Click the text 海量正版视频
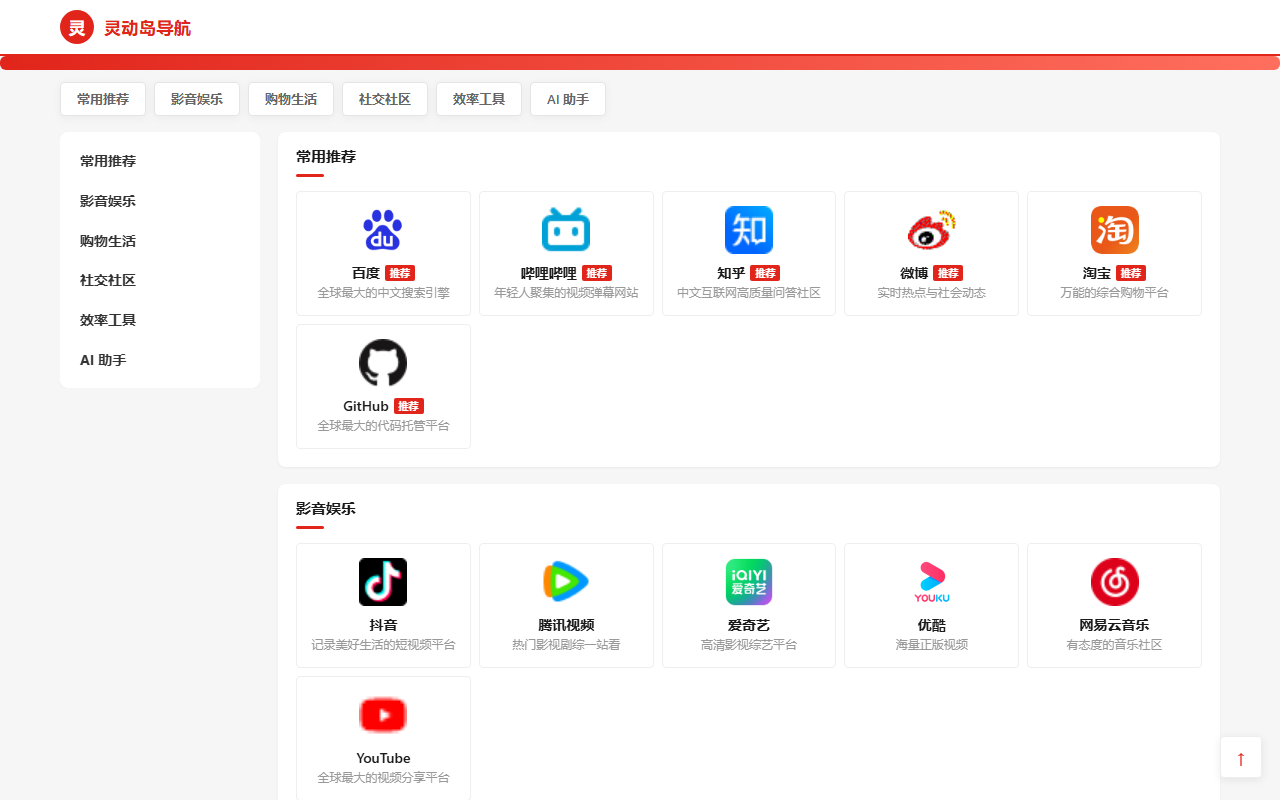The width and height of the screenshot is (1280, 800). (932, 645)
